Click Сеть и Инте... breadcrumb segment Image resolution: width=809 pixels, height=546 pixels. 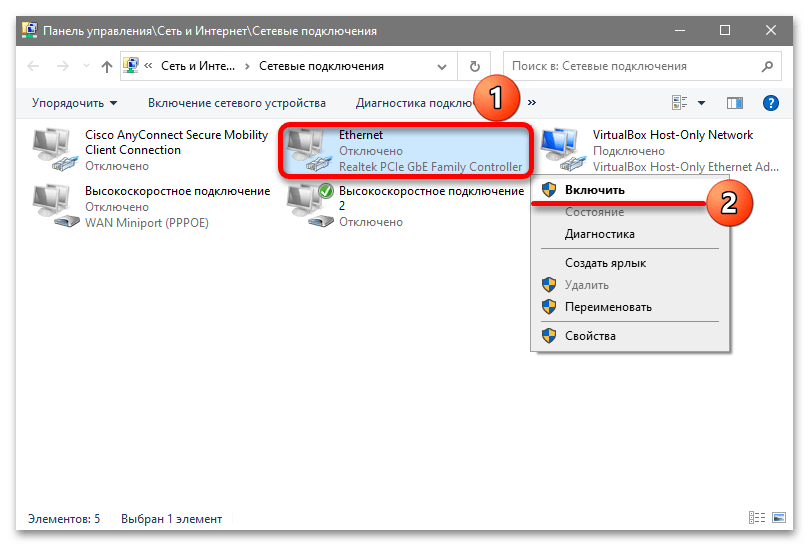pos(198,66)
